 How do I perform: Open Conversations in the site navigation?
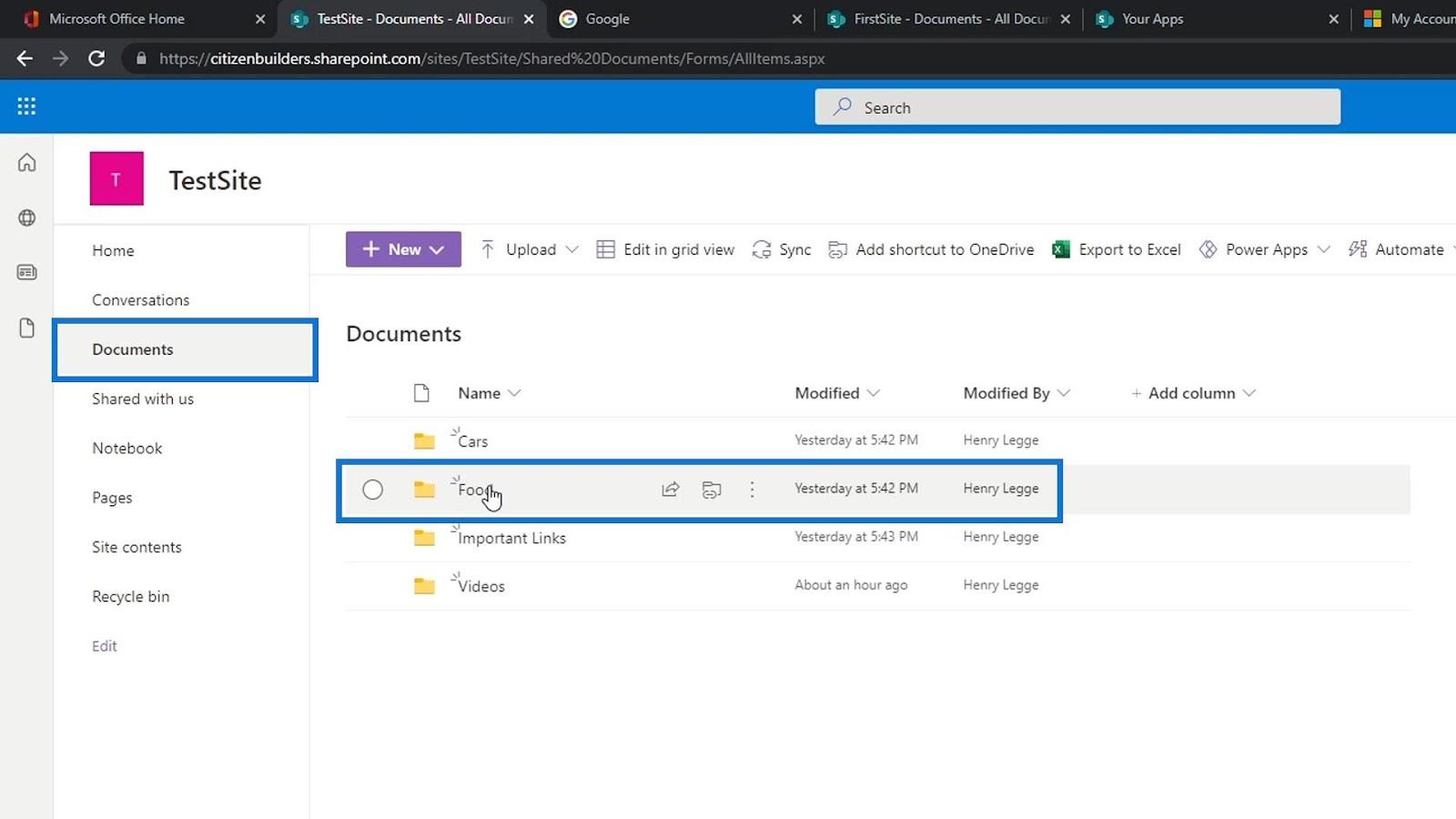click(141, 300)
